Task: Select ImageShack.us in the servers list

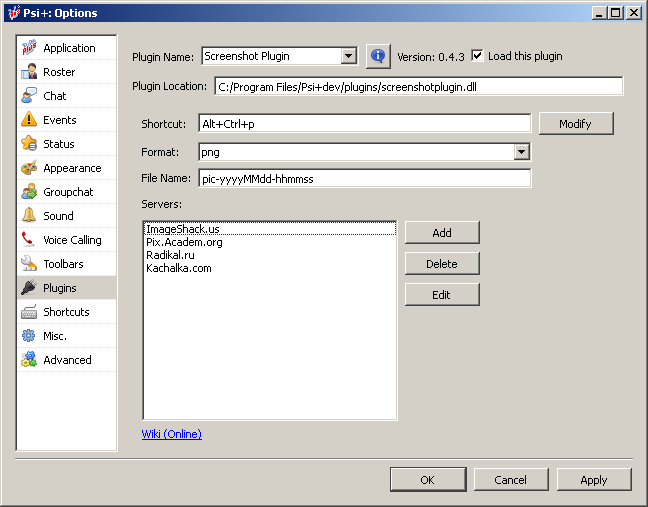Action: point(183,229)
